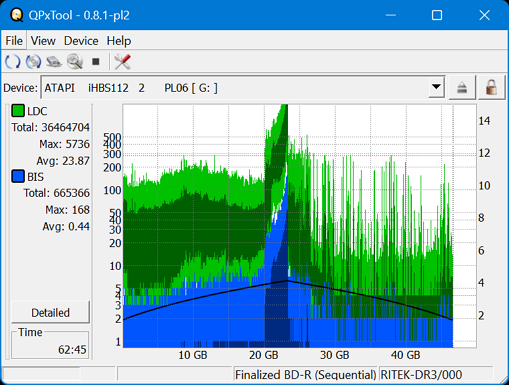Expand the Device dropdown arrow
Image resolution: width=509 pixels, height=385 pixels.
click(436, 87)
